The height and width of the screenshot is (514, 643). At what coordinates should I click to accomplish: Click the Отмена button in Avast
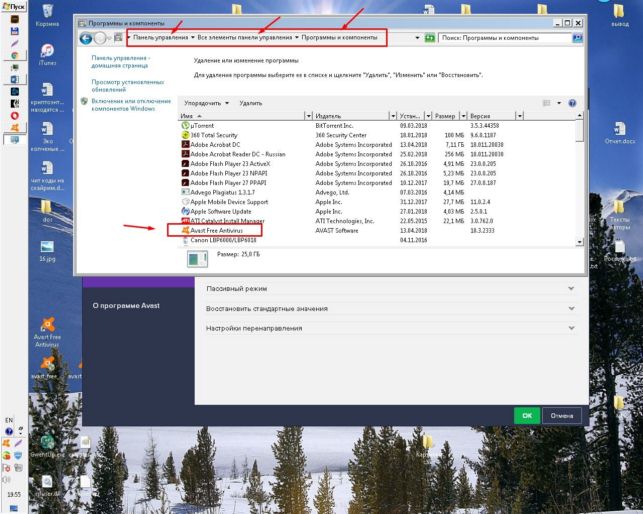(x=561, y=416)
